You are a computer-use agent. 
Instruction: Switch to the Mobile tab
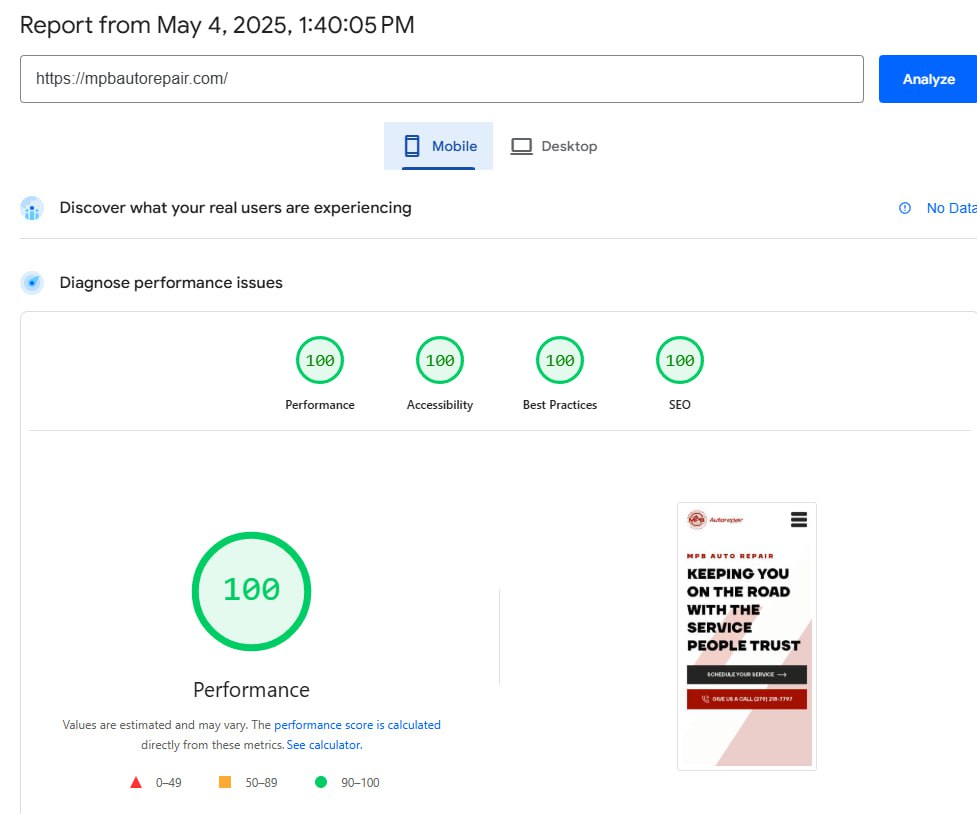point(438,146)
